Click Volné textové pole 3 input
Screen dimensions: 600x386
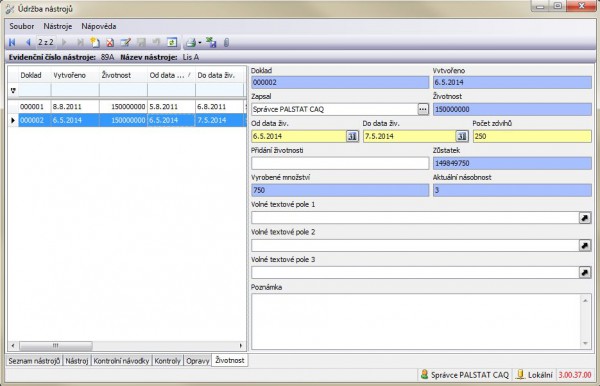[x=415, y=272]
